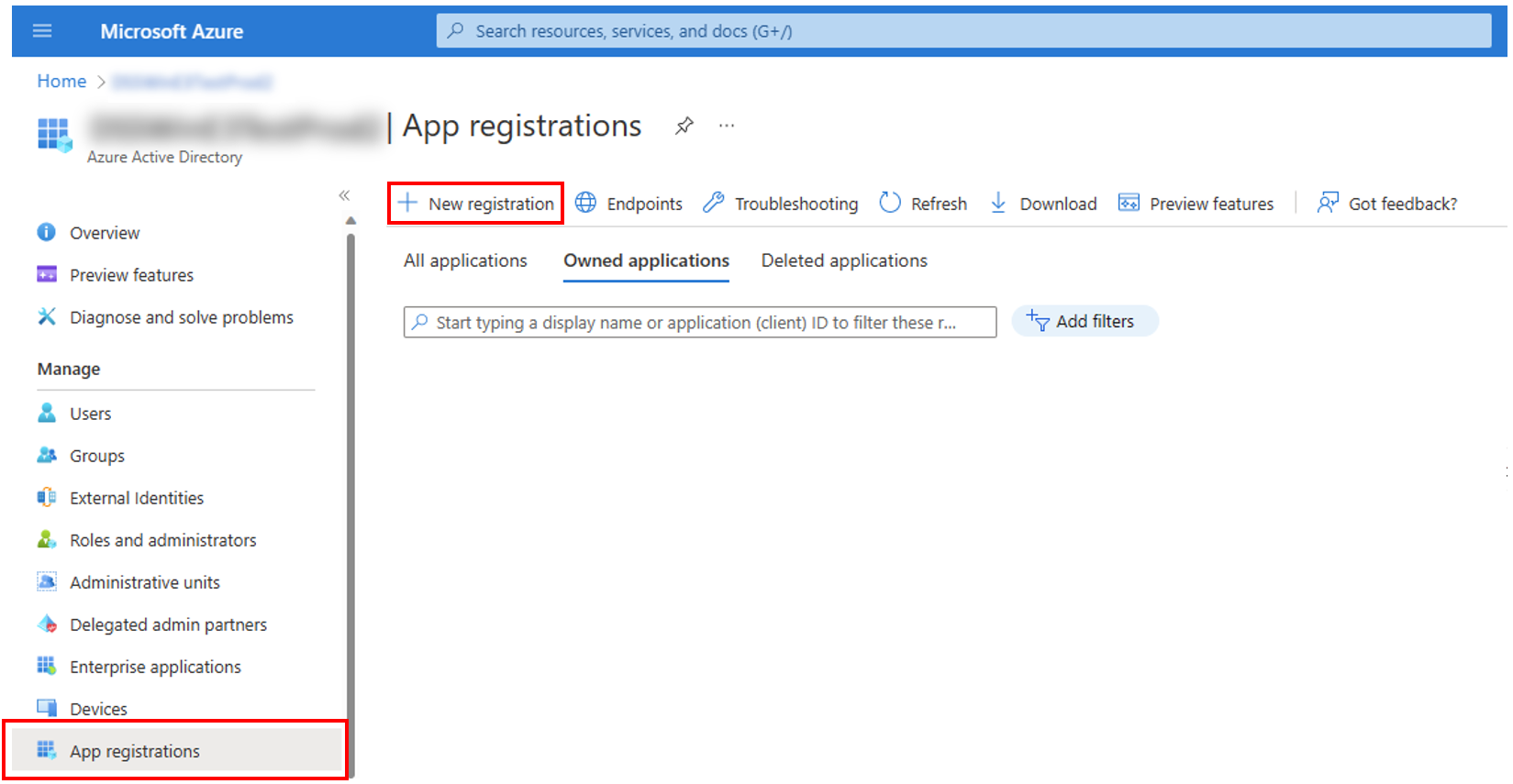
Task: Click the Users person icon
Action: point(46,413)
